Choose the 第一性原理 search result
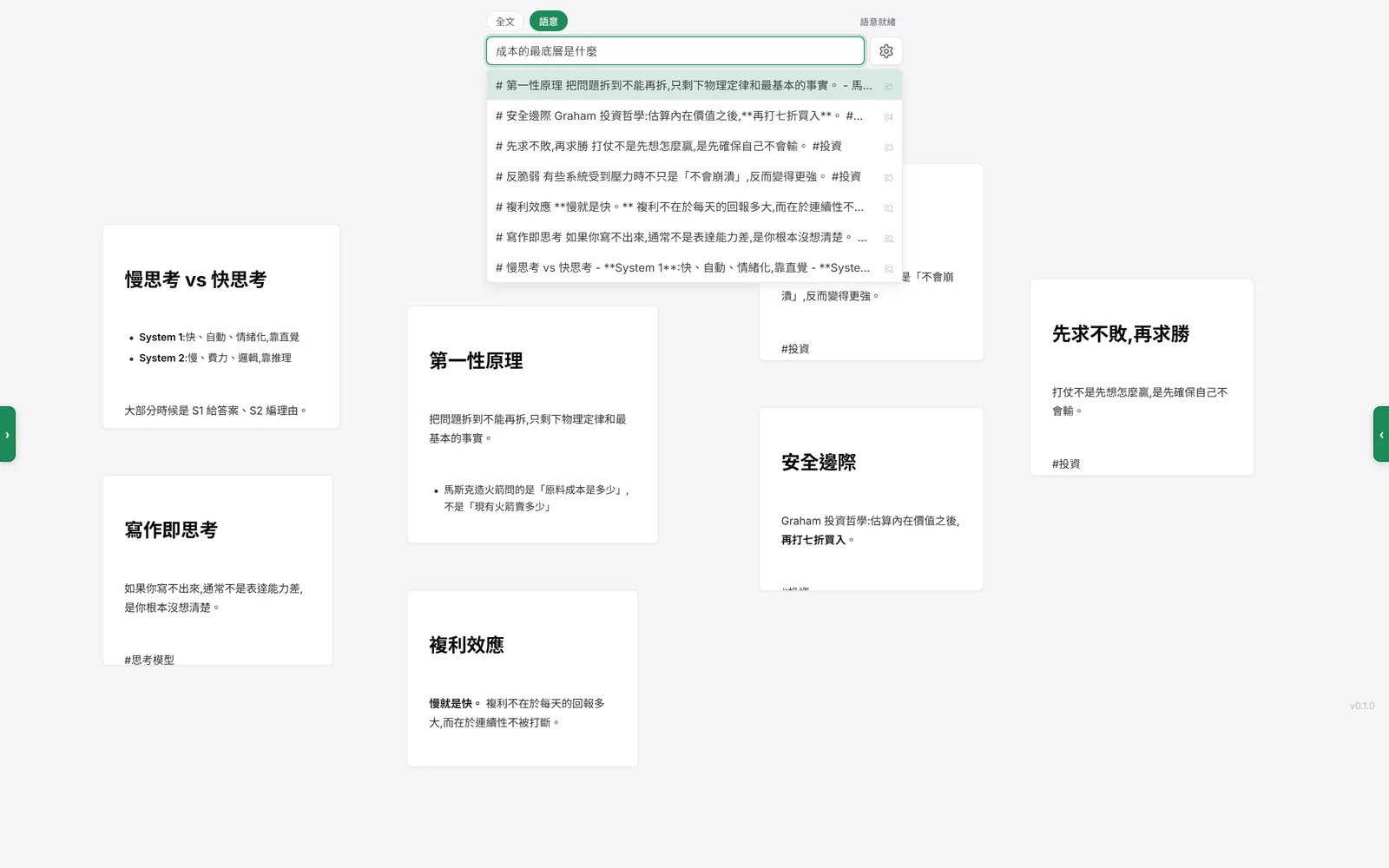Screen dimensions: 1389x868 coord(694,85)
